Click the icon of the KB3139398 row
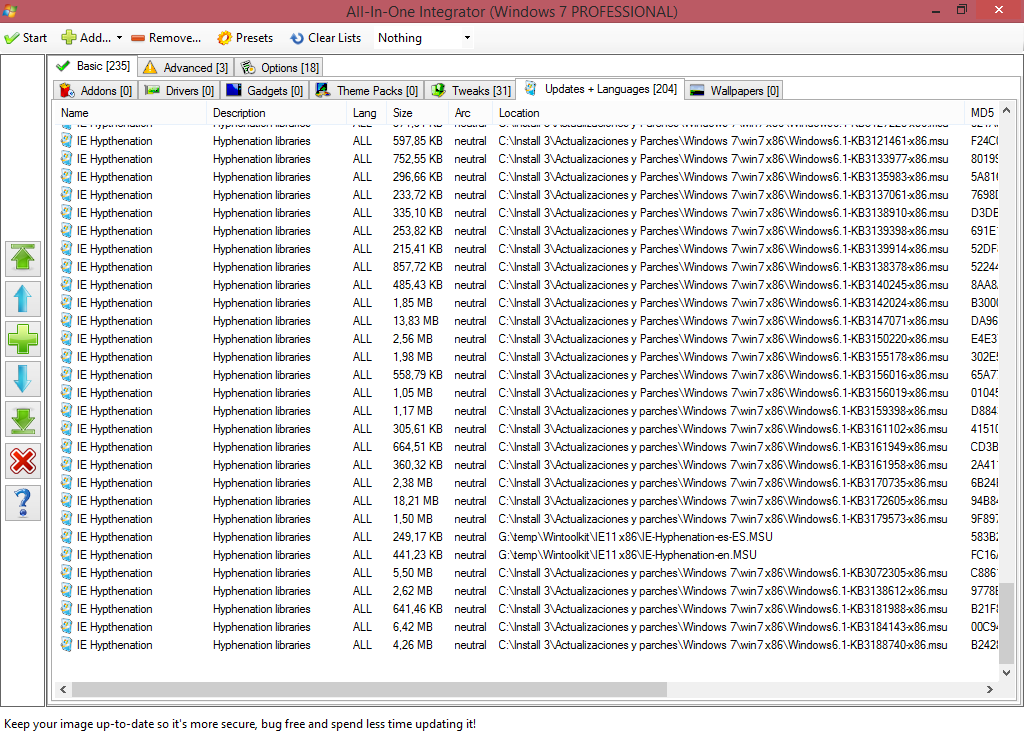Image resolution: width=1024 pixels, height=738 pixels. [x=66, y=231]
